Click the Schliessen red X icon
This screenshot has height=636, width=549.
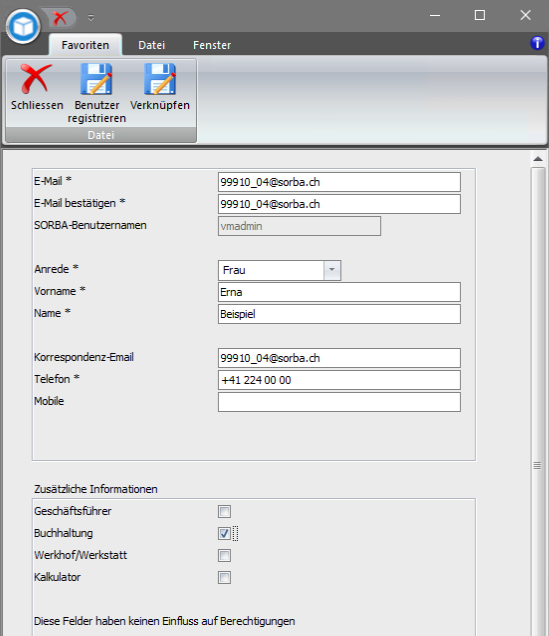coord(36,79)
